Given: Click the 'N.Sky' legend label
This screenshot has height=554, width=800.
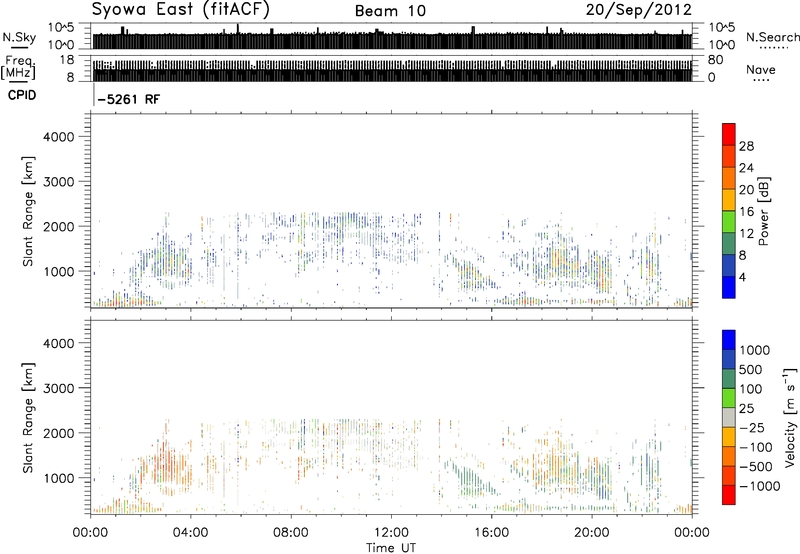Looking at the screenshot, I should pos(19,37).
